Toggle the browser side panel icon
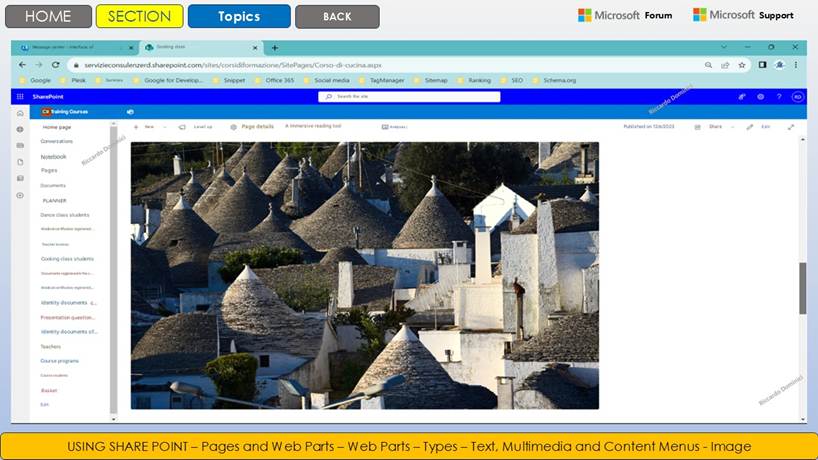 pyautogui.click(x=762, y=64)
